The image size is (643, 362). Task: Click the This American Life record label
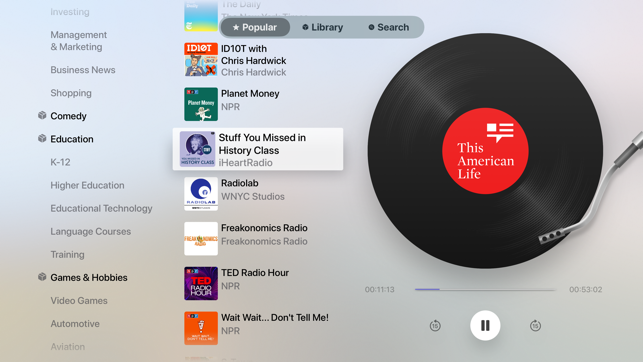pos(485,151)
